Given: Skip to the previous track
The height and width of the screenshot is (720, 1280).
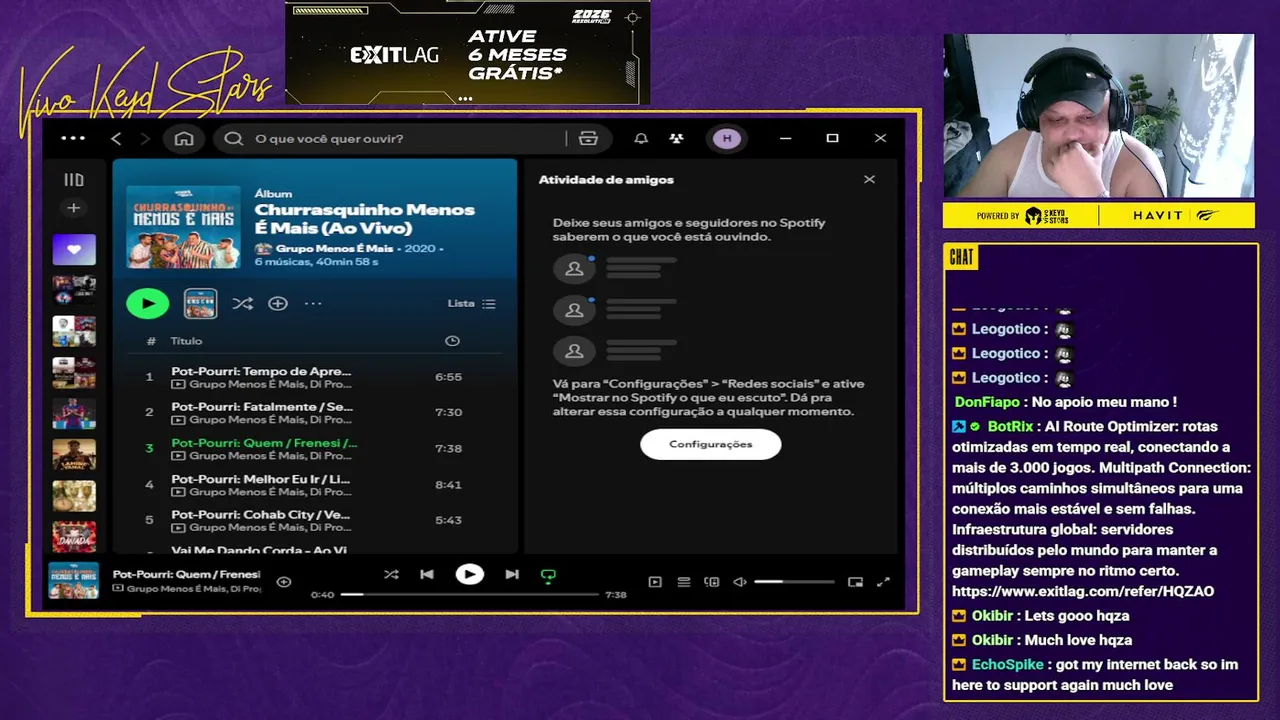Looking at the screenshot, I should pos(427,575).
